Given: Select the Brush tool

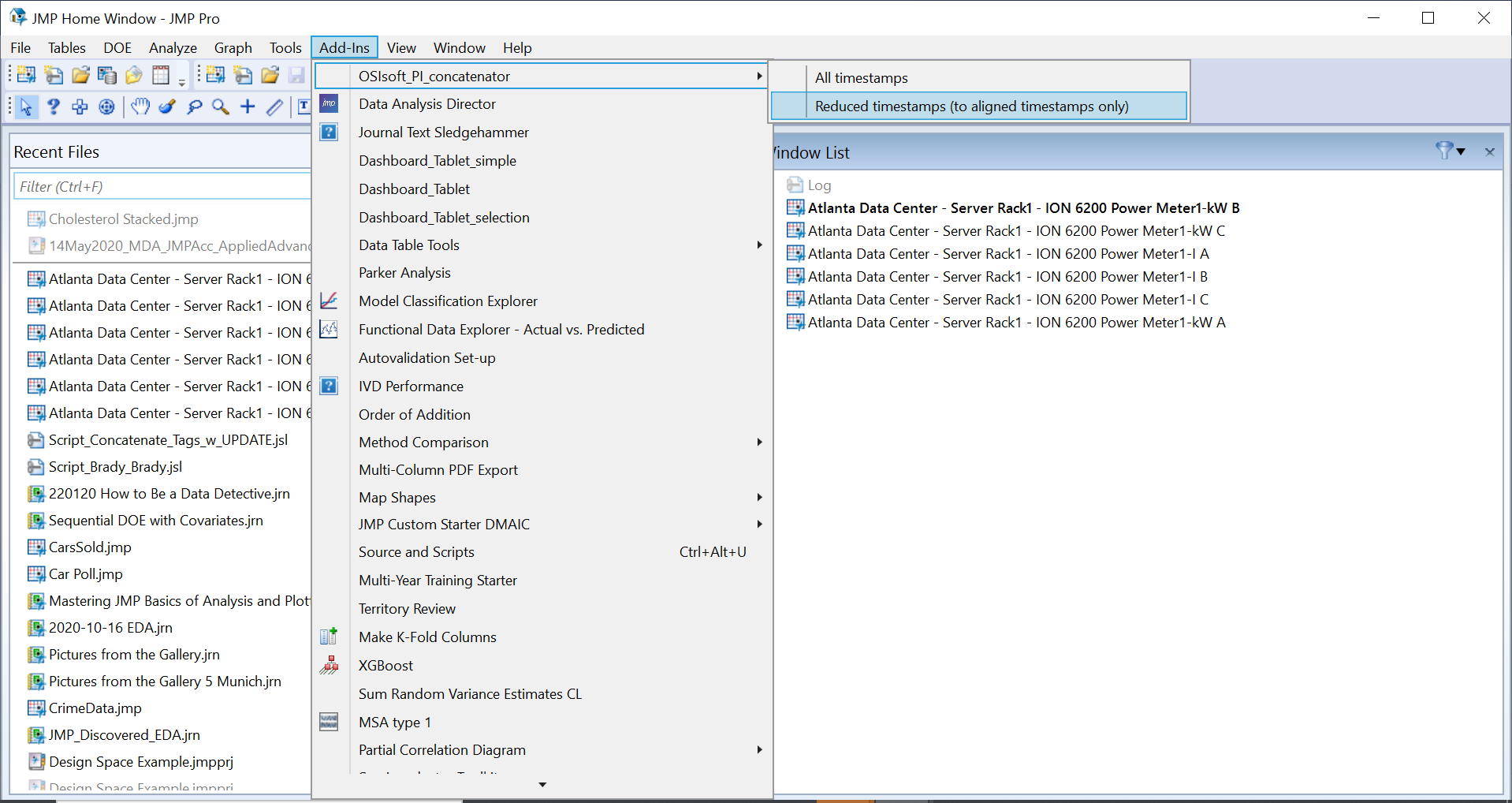Looking at the screenshot, I should [x=166, y=106].
